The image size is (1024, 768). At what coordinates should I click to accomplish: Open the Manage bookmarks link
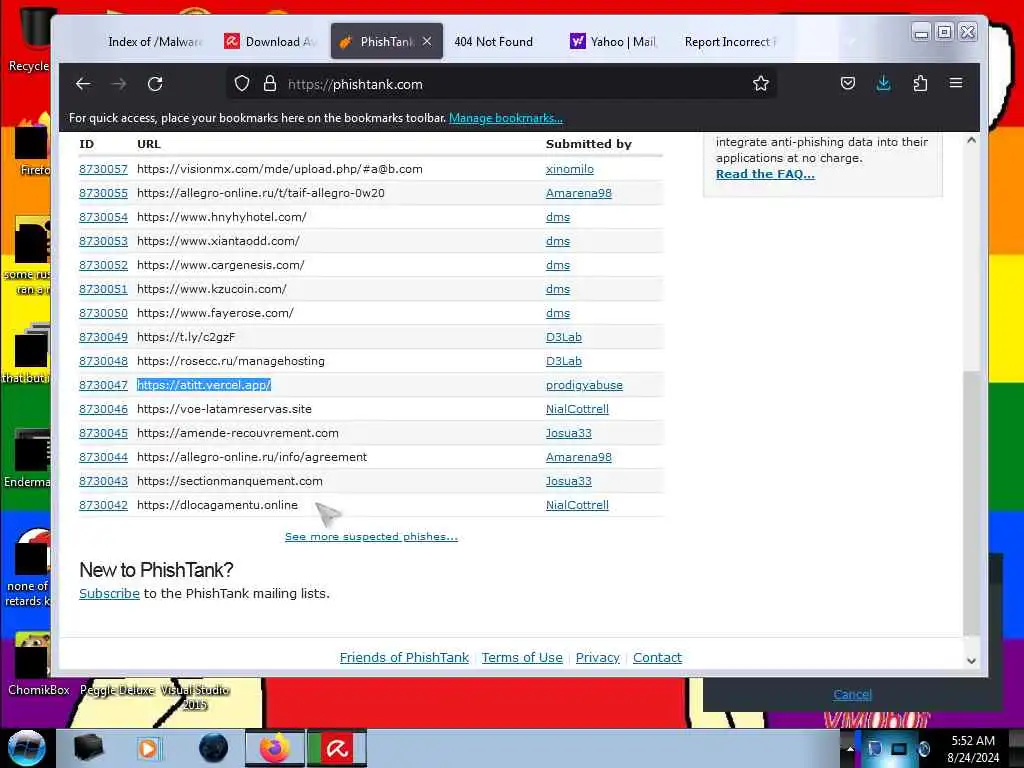tap(505, 118)
